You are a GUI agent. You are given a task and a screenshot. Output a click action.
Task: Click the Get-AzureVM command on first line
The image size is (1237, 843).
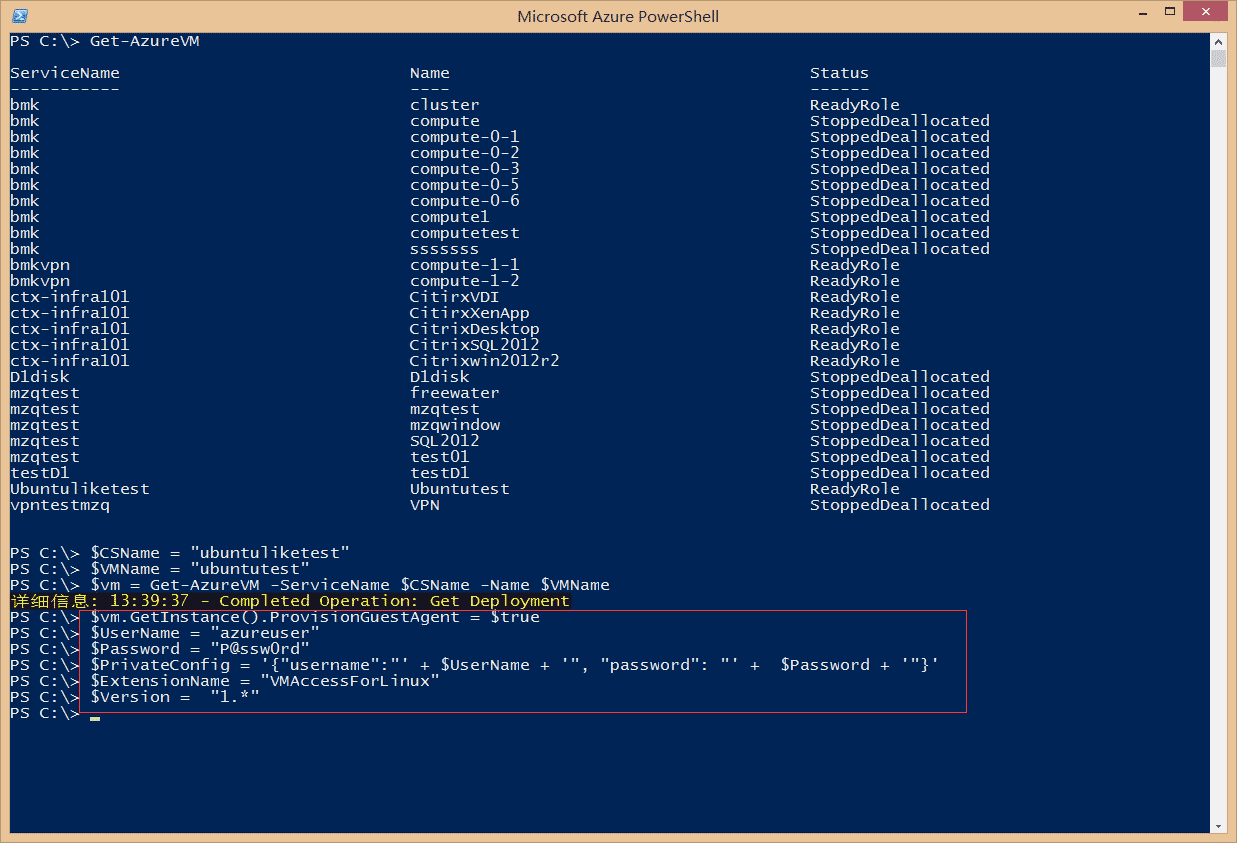[x=145, y=41]
